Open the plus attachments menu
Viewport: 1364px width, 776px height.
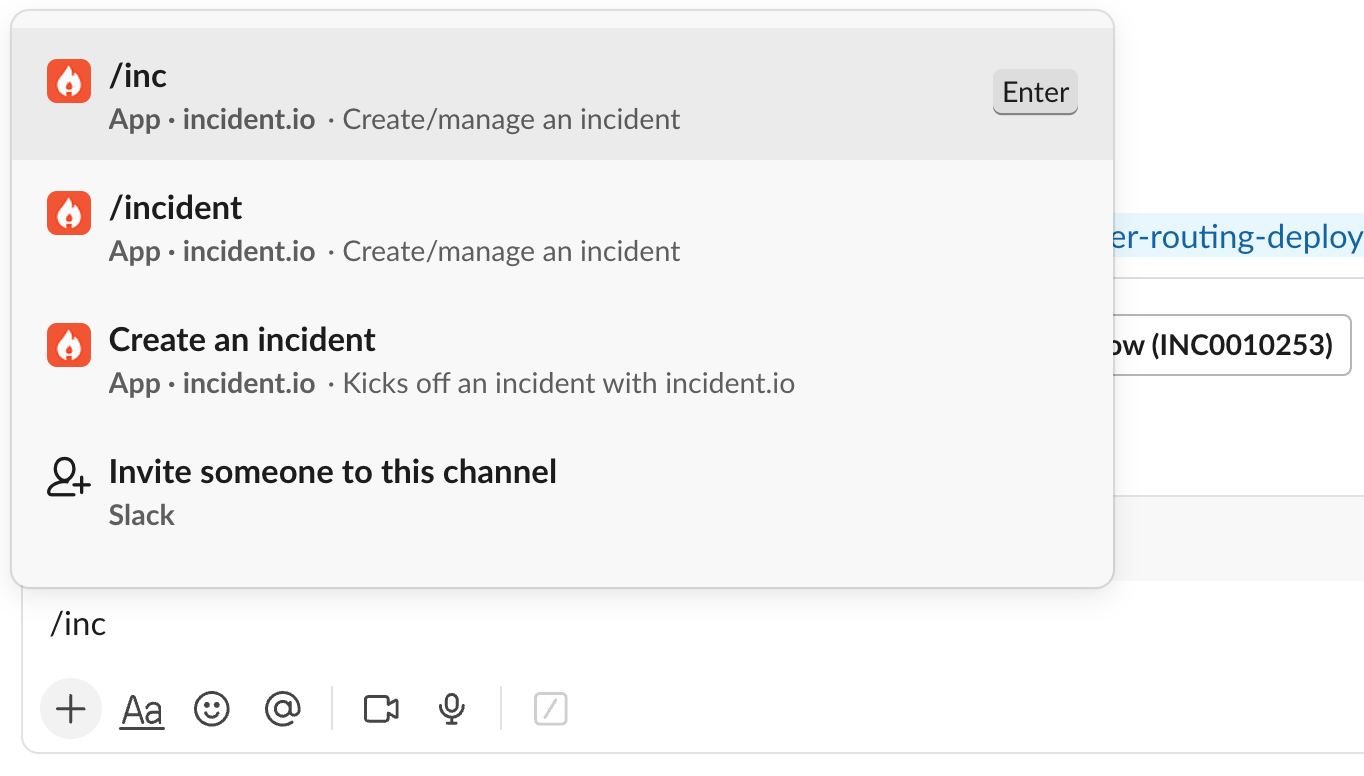pyautogui.click(x=70, y=709)
